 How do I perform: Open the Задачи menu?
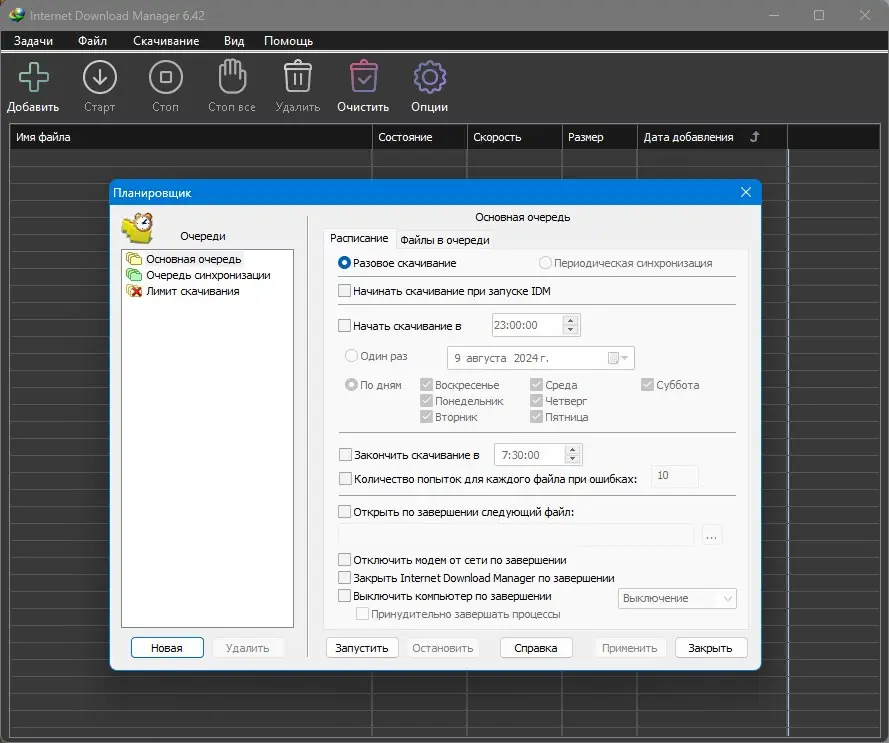click(33, 41)
